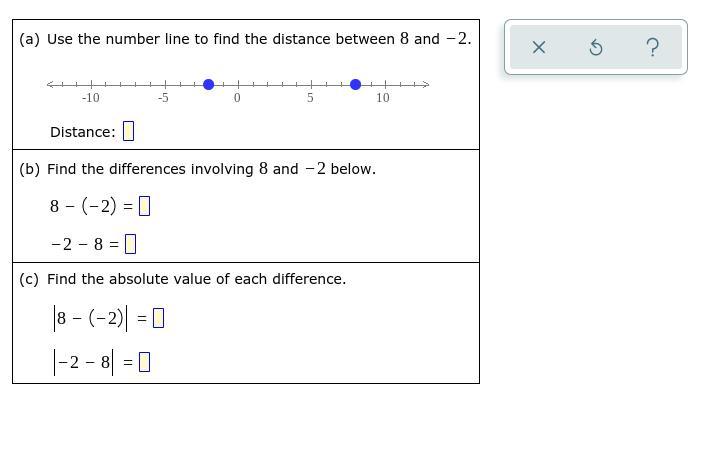This screenshot has height=455, width=710.
Task: Click the 0 label on the number line
Action: pyautogui.click(x=237, y=98)
